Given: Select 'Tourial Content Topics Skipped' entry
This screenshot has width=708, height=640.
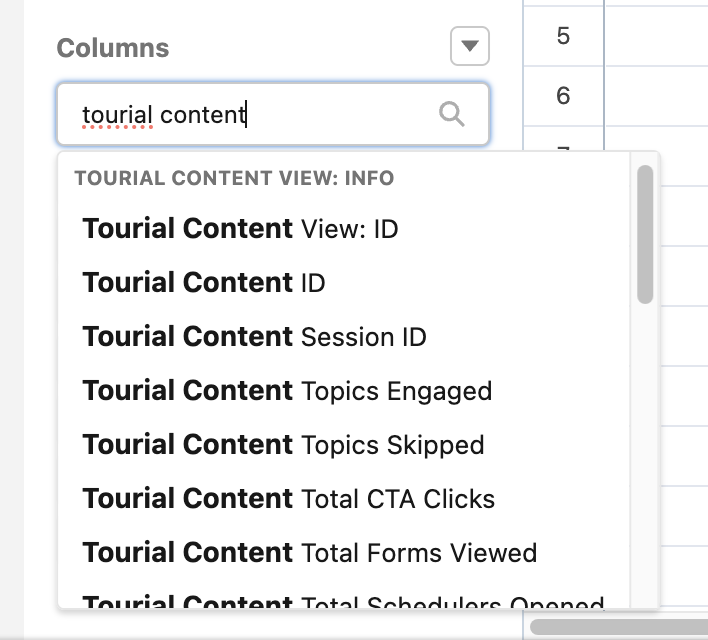Looking at the screenshot, I should [283, 445].
